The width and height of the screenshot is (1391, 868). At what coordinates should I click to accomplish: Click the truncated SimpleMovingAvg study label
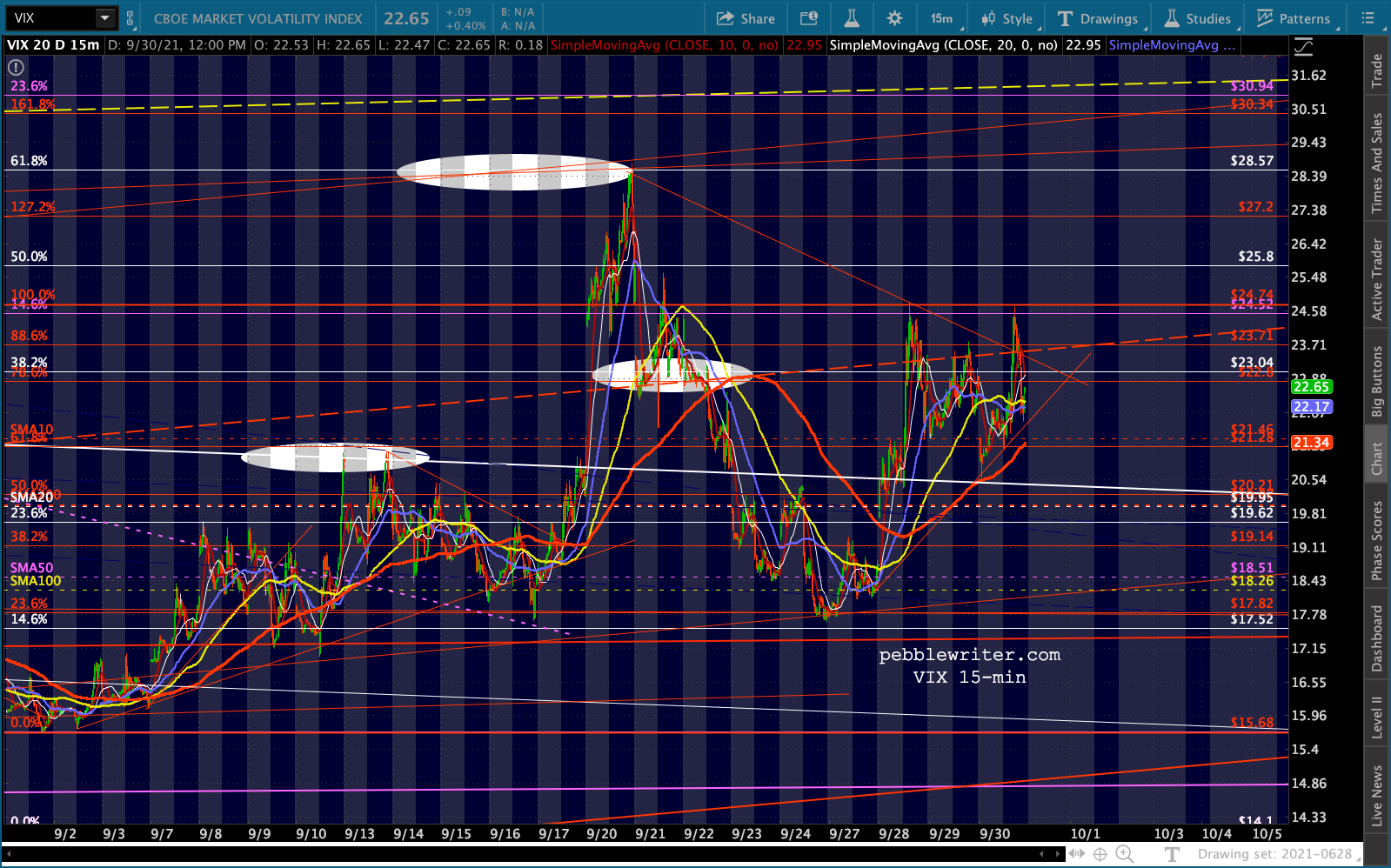pyautogui.click(x=1171, y=45)
